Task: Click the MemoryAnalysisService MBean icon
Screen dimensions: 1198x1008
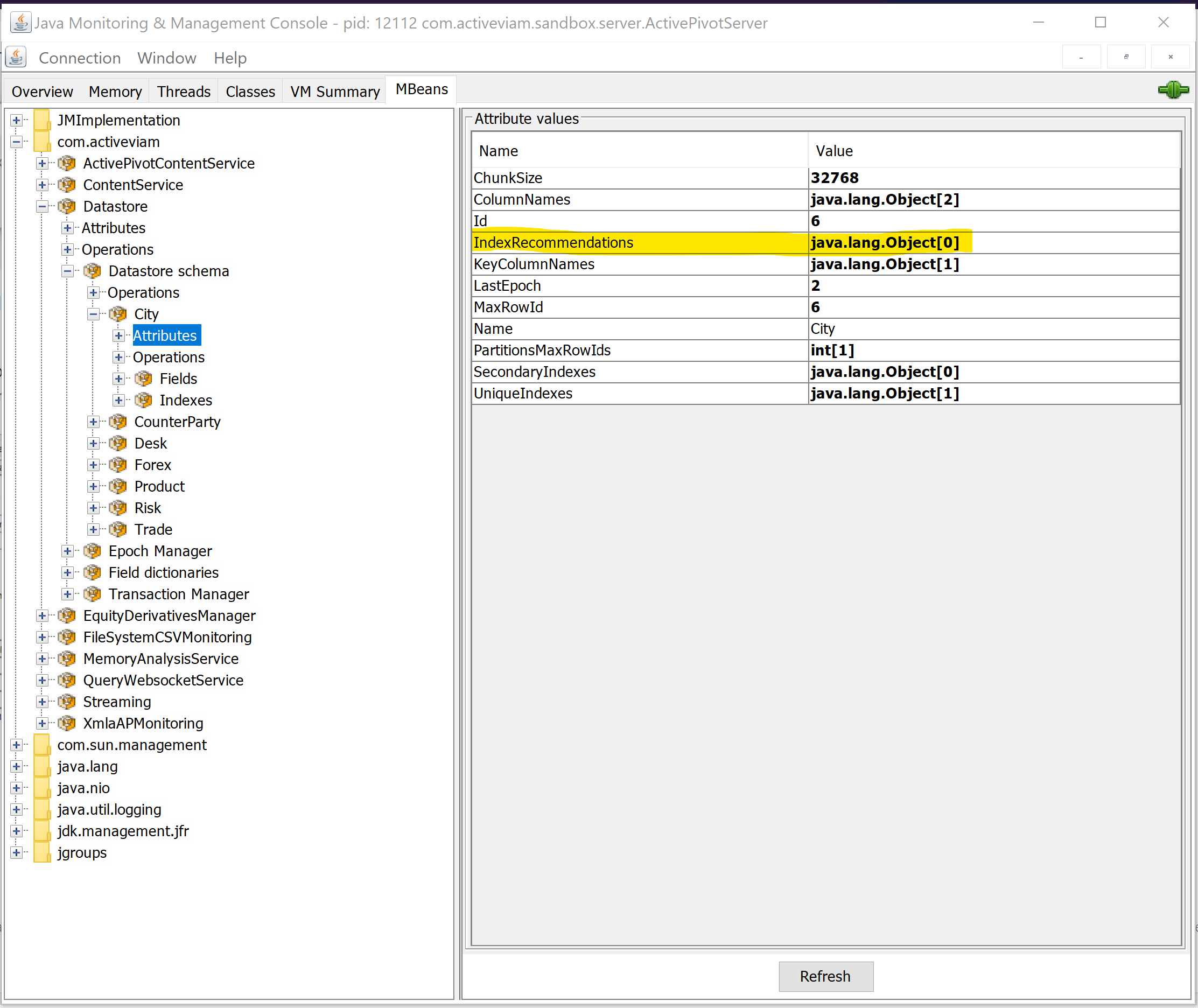Action: [x=67, y=659]
